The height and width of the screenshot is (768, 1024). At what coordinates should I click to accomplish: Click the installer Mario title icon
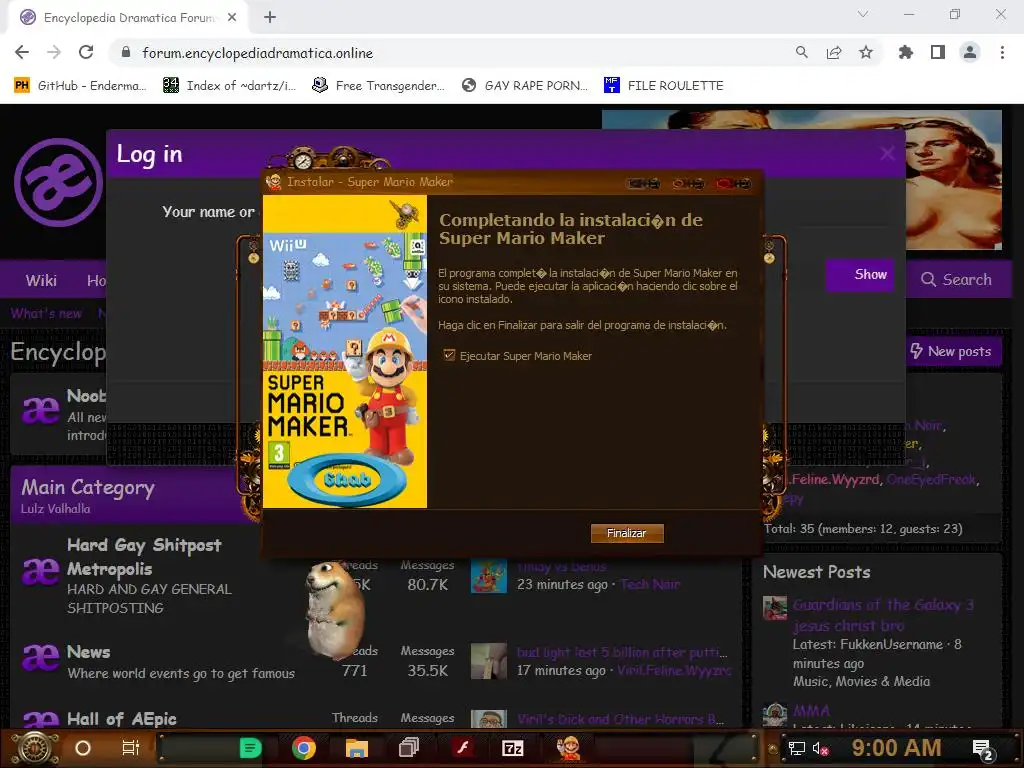coord(274,182)
